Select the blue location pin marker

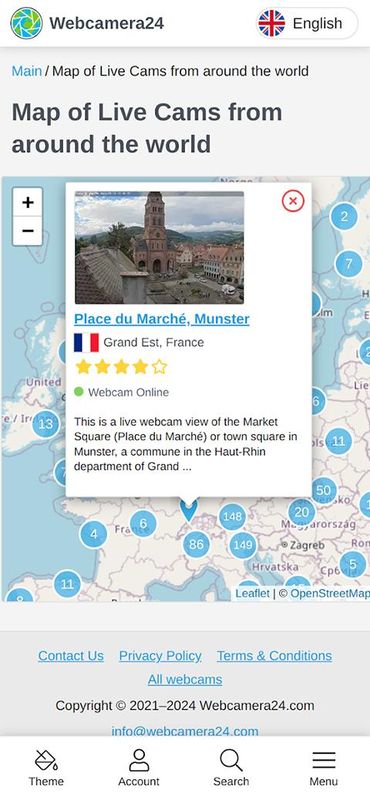tap(188, 511)
